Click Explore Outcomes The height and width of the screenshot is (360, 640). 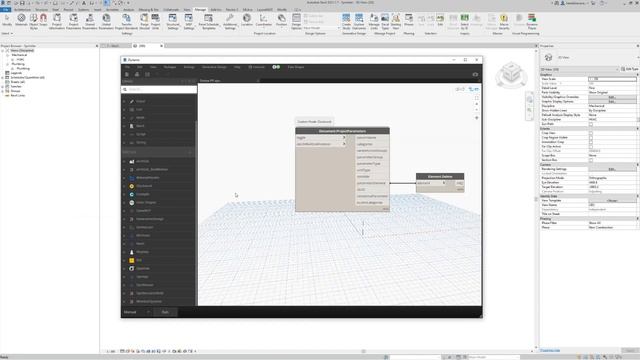(x=359, y=21)
